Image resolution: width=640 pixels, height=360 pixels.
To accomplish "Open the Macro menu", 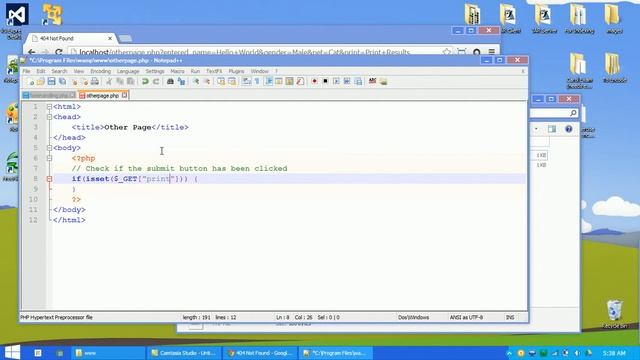I will 177,71.
